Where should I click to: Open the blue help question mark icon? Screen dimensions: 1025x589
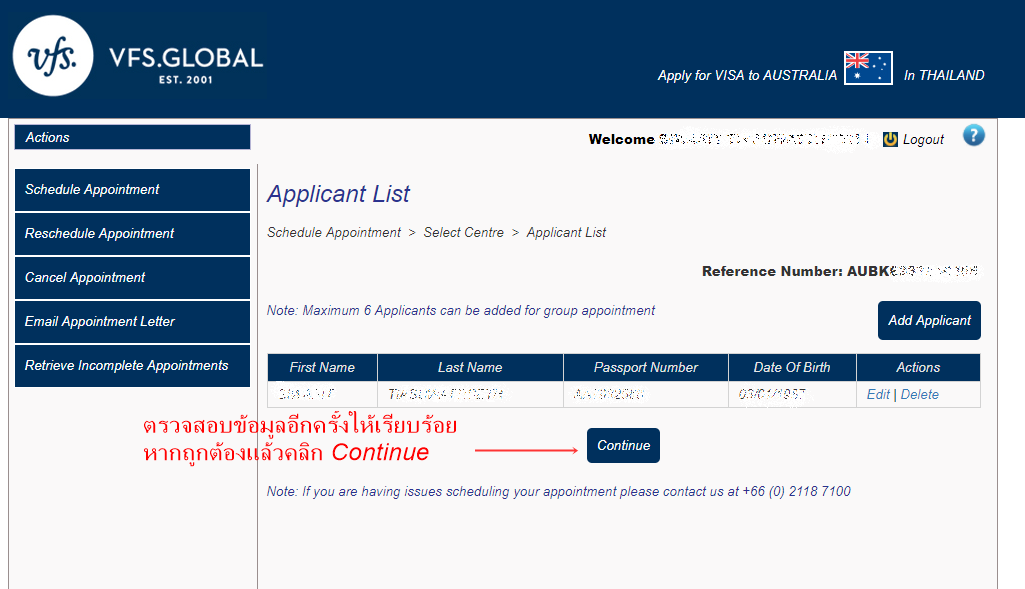(x=973, y=136)
